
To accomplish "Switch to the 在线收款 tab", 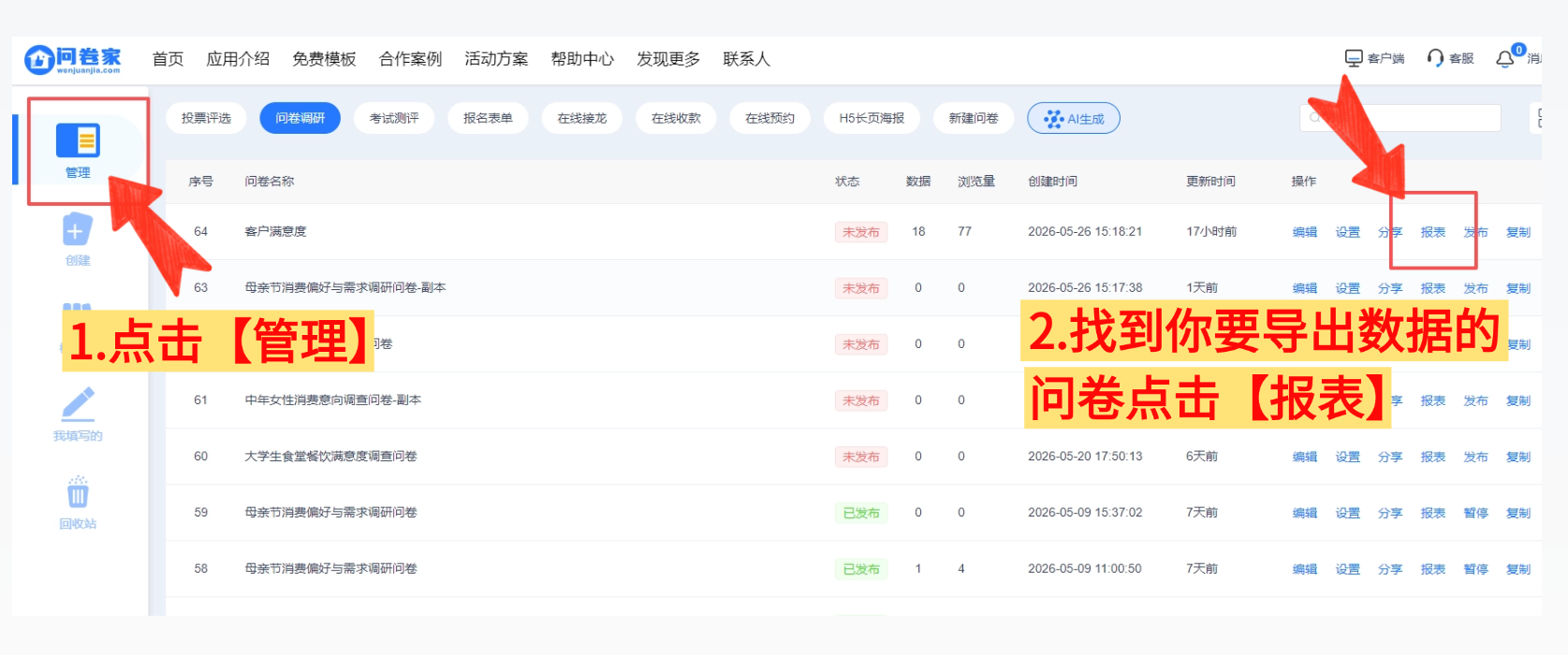I will pos(676,118).
